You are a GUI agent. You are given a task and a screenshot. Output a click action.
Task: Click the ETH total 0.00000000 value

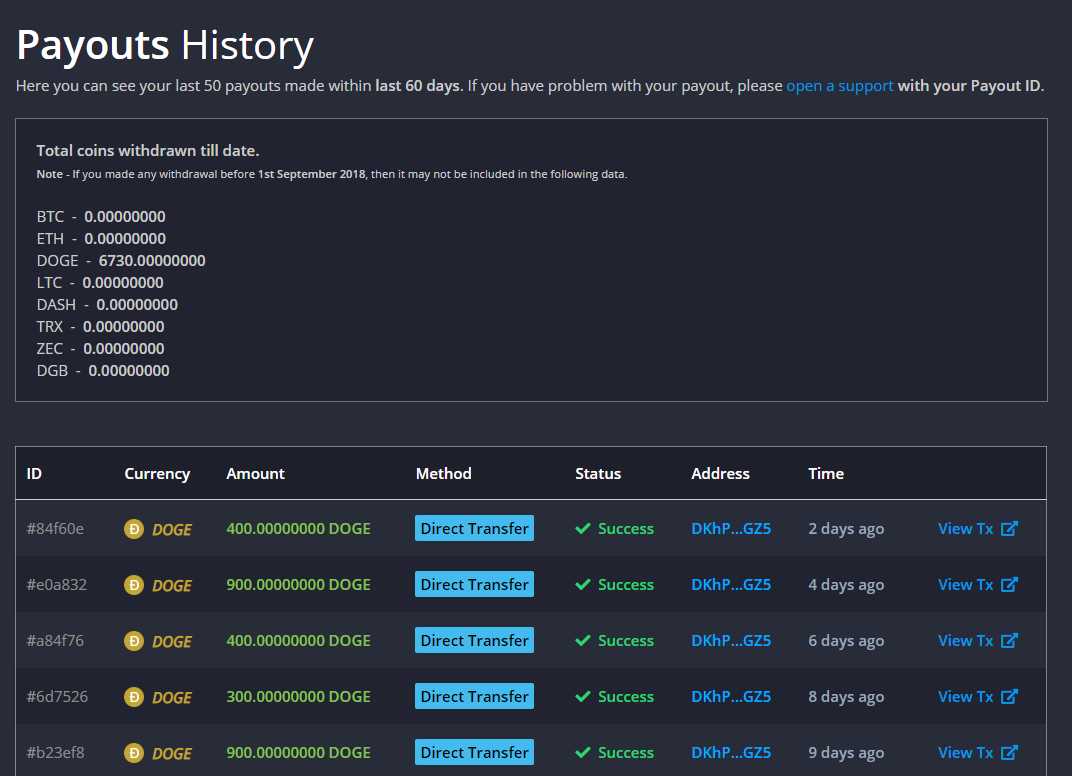[x=125, y=239]
